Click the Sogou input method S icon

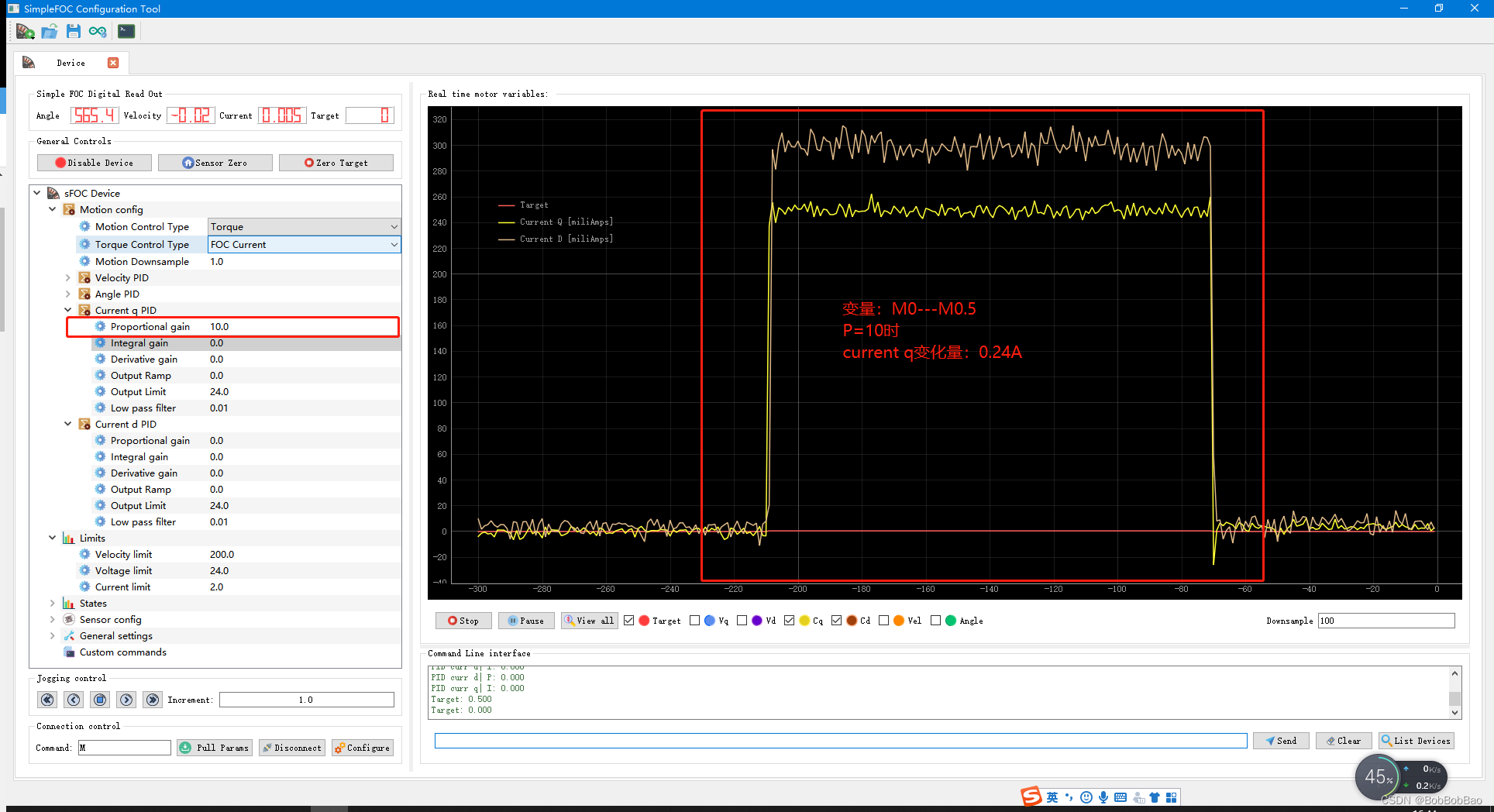point(1031,797)
